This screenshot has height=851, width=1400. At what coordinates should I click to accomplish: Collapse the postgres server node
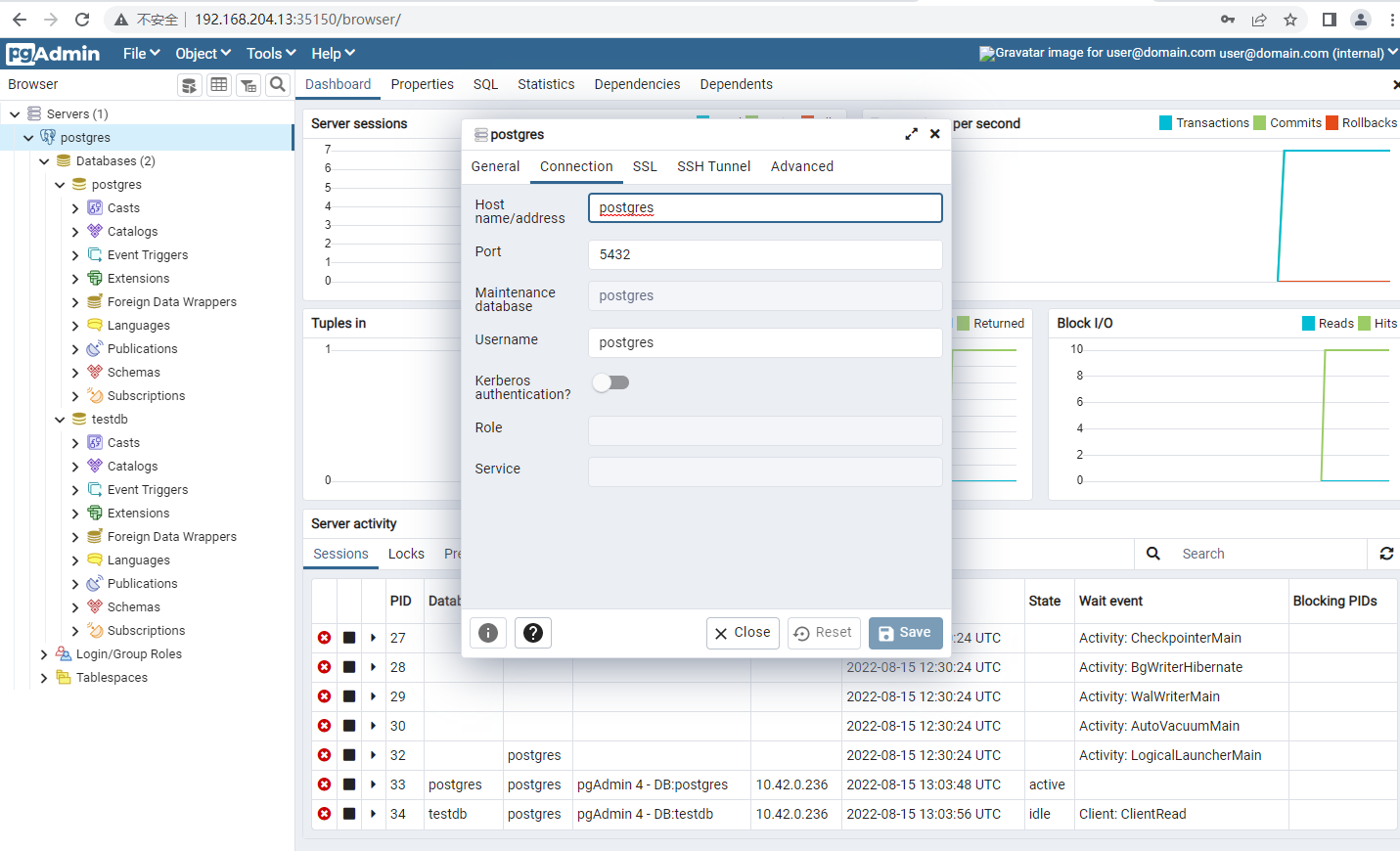point(29,138)
